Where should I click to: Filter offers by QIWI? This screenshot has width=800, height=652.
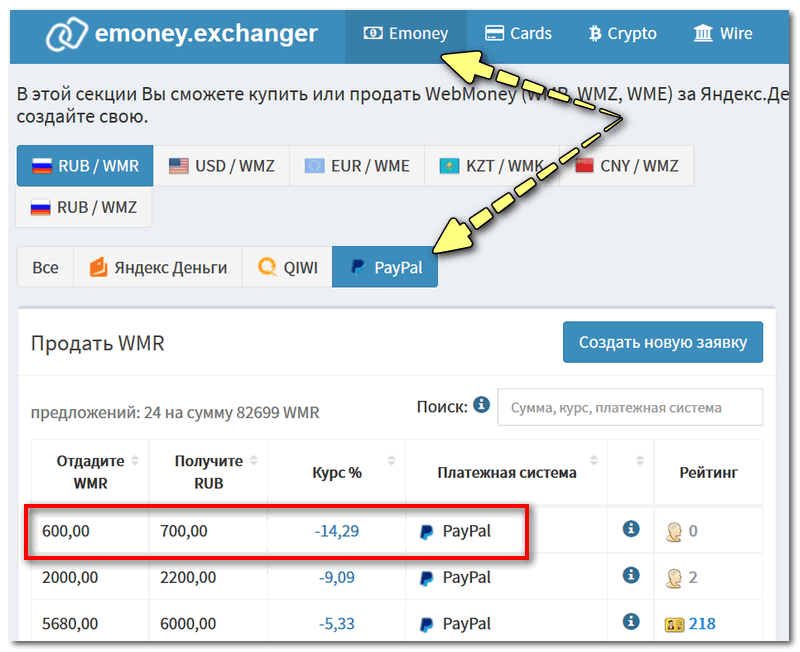(287, 267)
